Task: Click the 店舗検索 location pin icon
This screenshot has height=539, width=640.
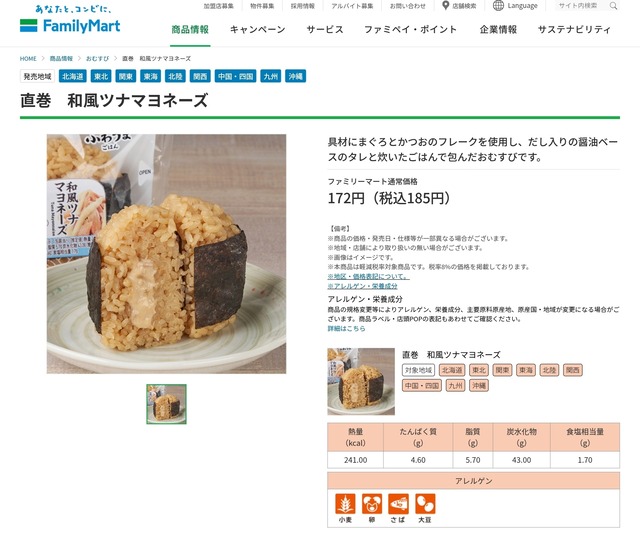Action: 446,6
